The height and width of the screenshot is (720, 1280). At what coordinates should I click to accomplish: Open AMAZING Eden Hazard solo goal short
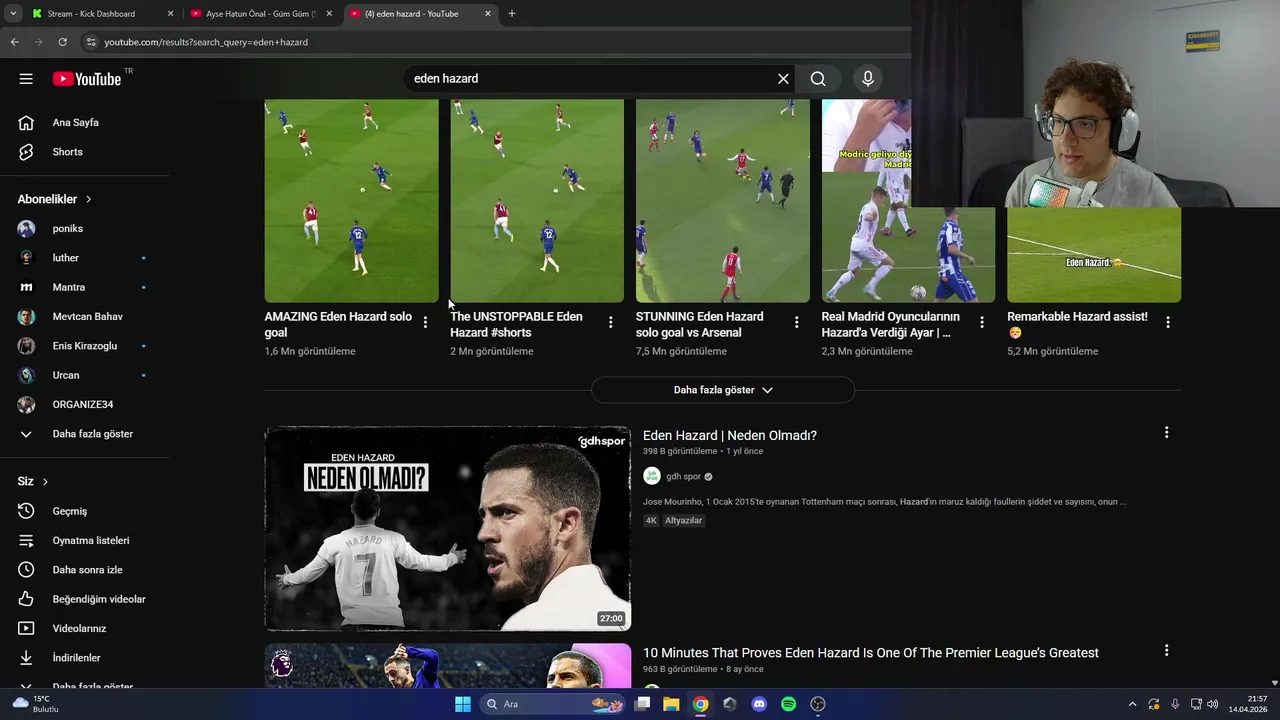351,200
